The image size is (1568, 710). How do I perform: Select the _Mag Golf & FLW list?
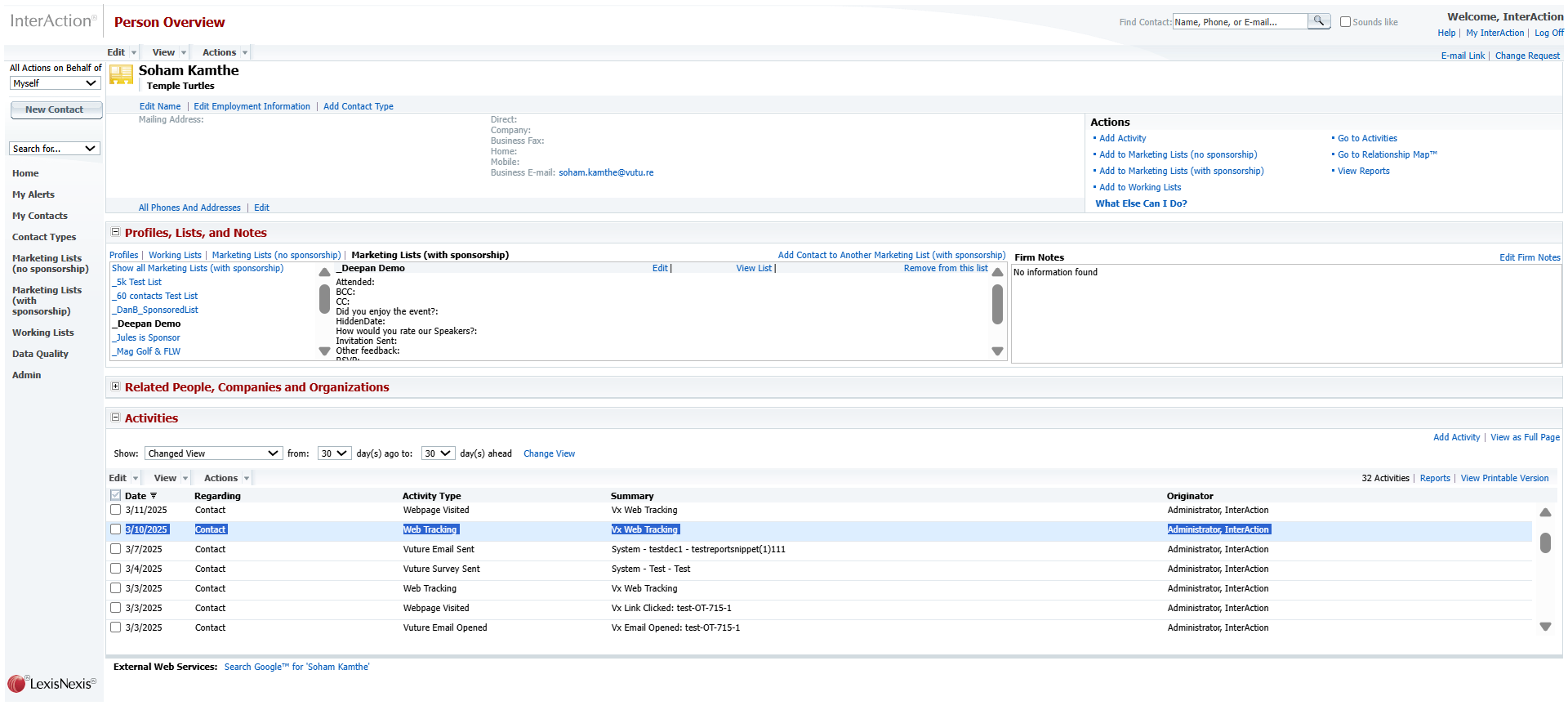pyautogui.click(x=146, y=351)
